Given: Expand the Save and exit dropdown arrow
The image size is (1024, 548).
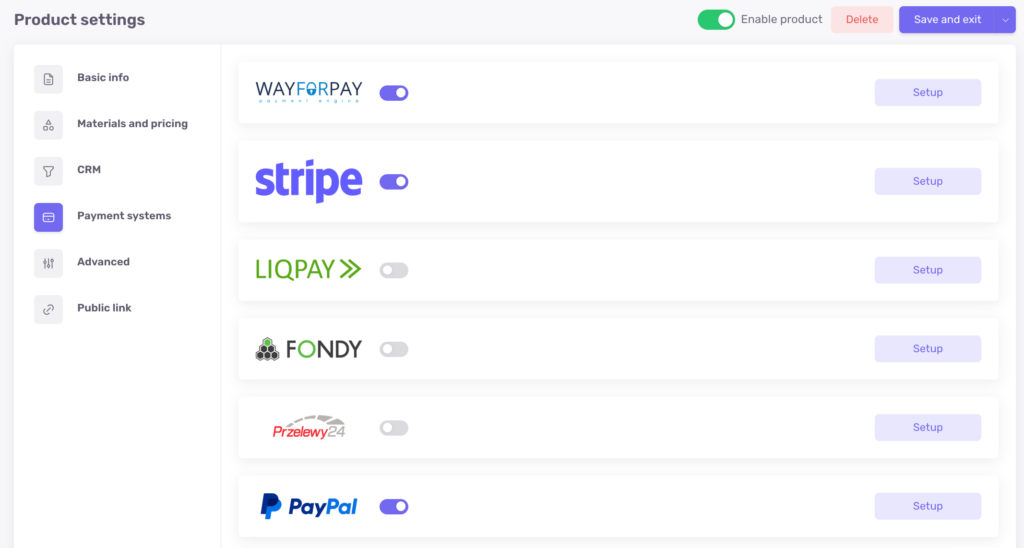Looking at the screenshot, I should point(1006,20).
